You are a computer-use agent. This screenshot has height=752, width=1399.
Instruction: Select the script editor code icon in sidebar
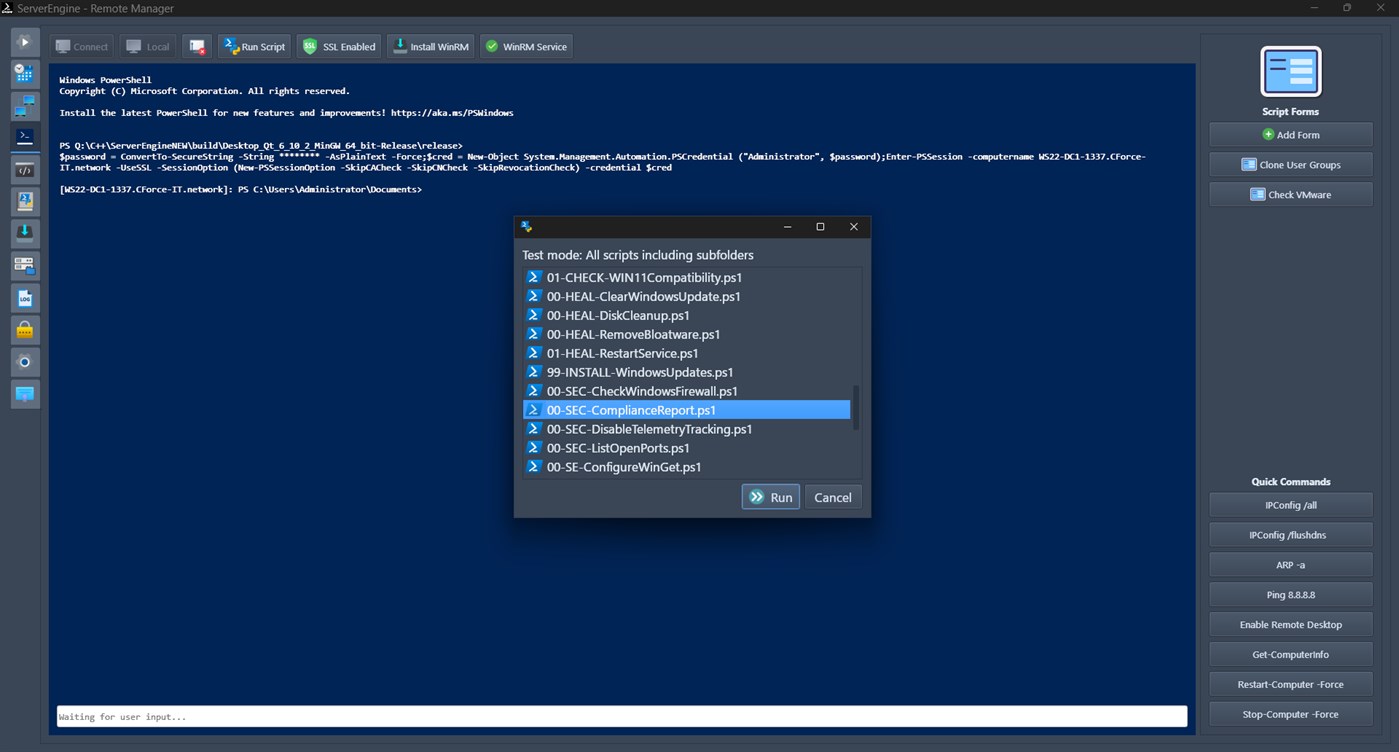point(24,169)
